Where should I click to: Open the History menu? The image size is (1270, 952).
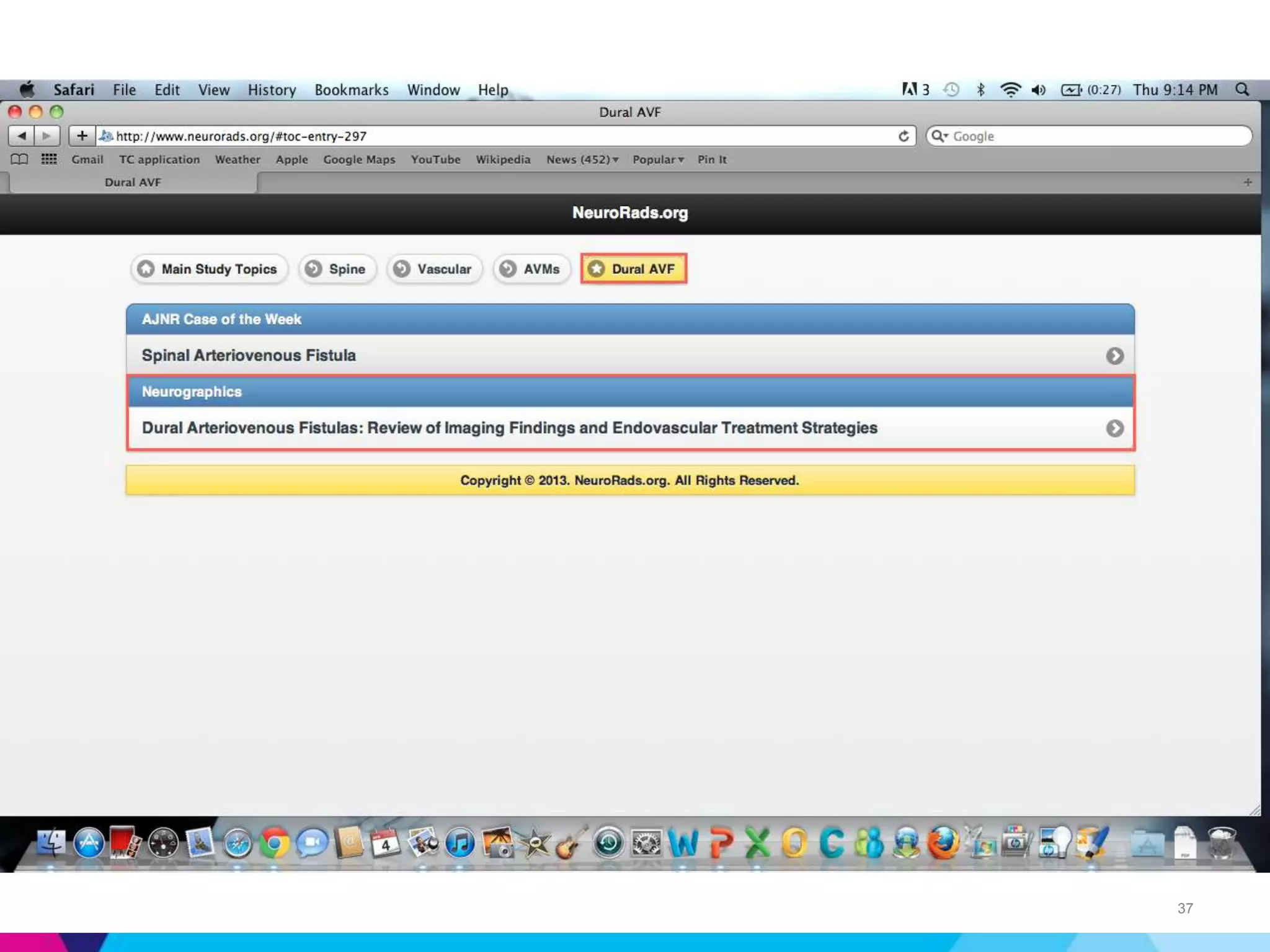coord(272,90)
